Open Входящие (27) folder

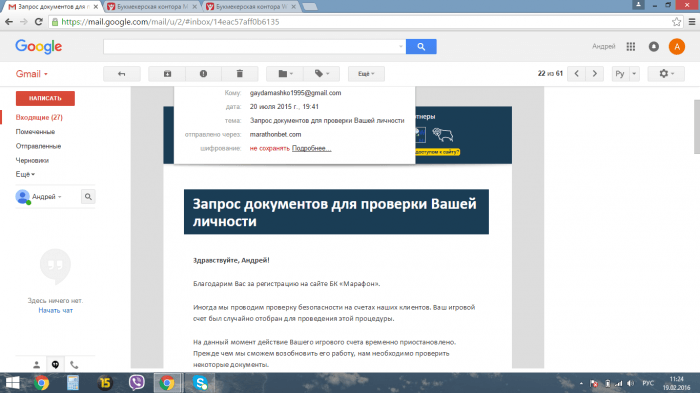39,117
